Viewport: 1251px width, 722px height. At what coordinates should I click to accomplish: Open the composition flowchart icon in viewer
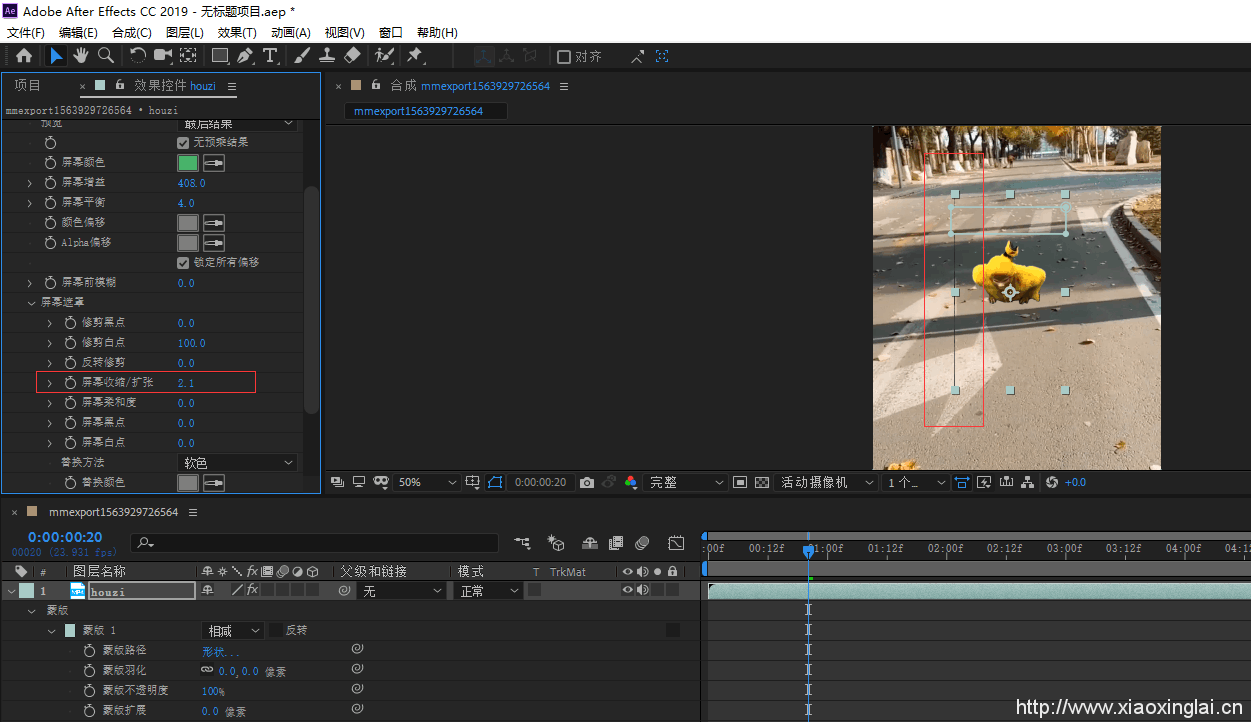[1027, 482]
